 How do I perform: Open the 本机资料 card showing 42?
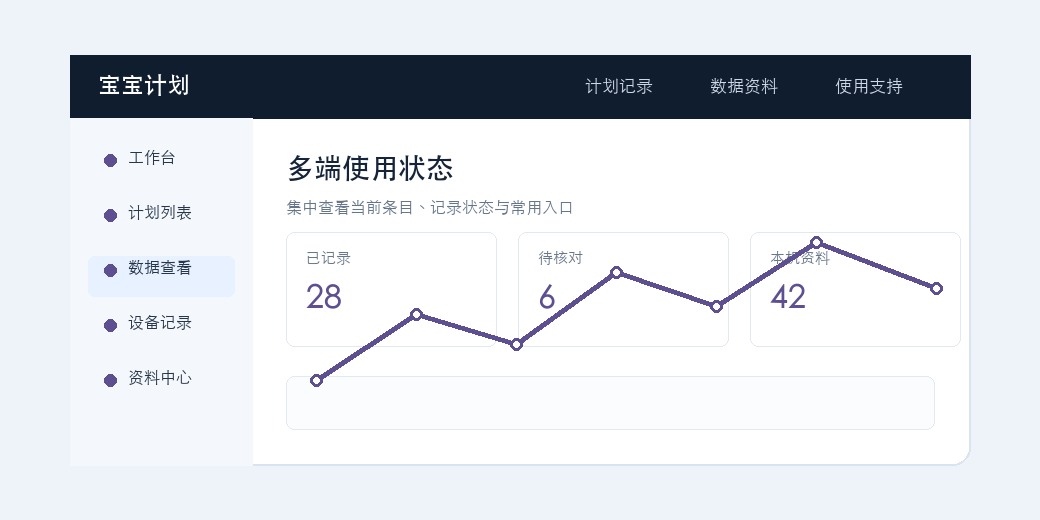point(855,289)
